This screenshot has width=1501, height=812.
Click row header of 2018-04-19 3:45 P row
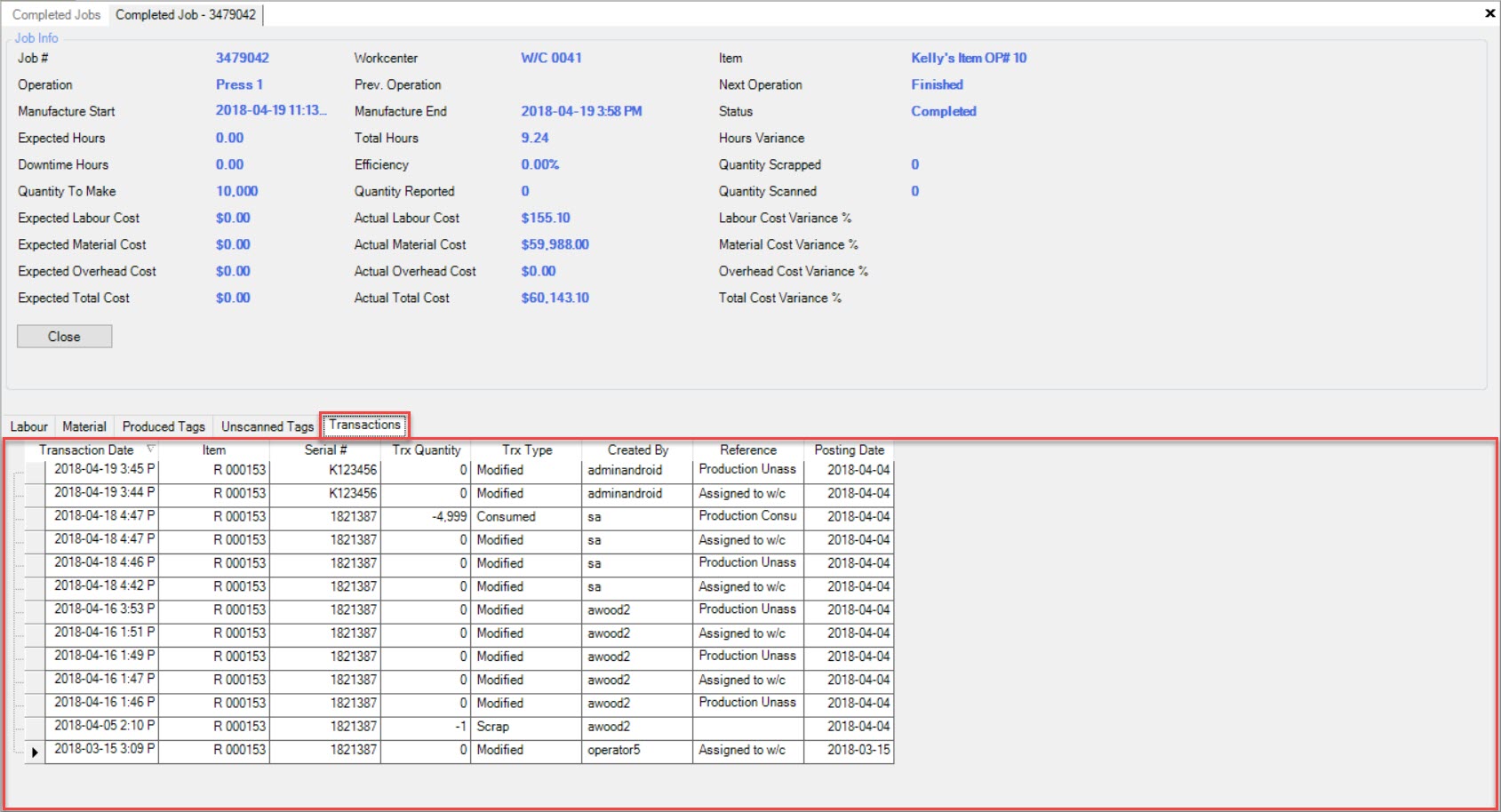[x=35, y=471]
